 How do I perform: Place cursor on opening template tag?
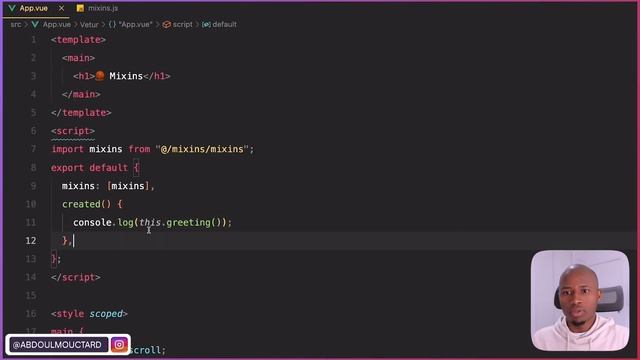click(x=78, y=40)
